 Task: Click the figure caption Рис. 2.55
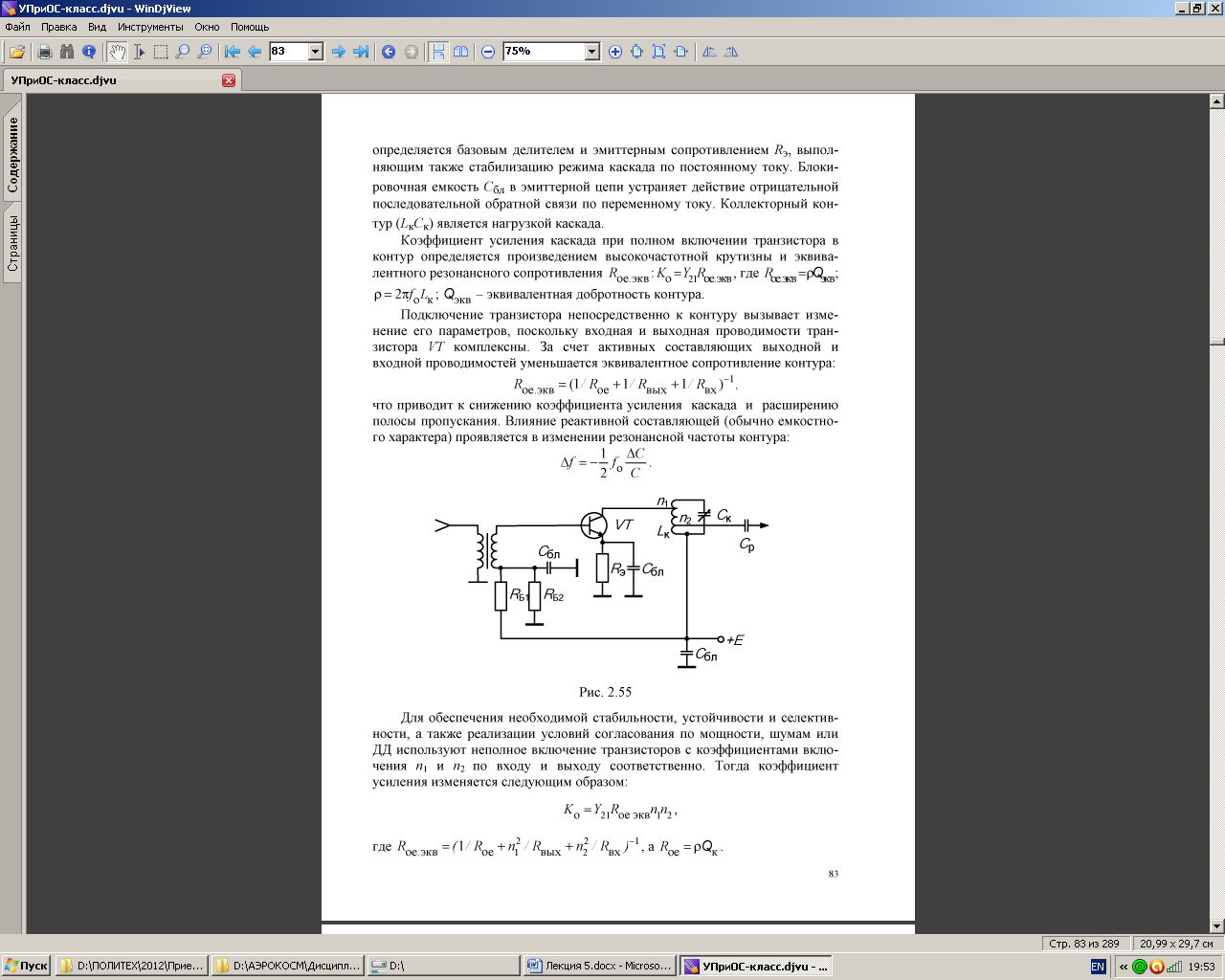[x=605, y=692]
